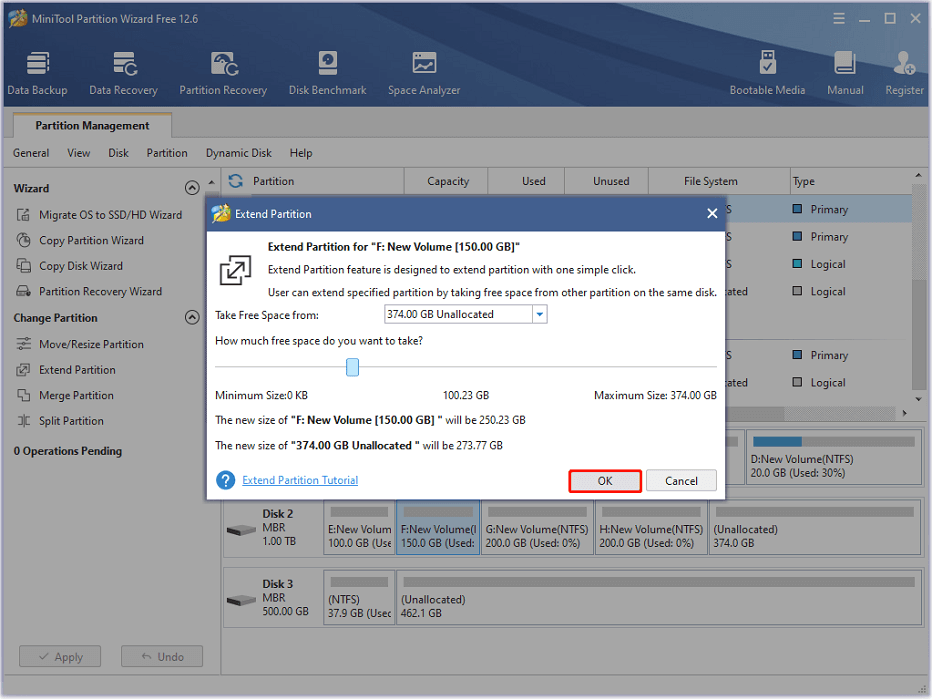Start Disk Benchmark tool
This screenshot has height=700, width=932.
[x=328, y=74]
